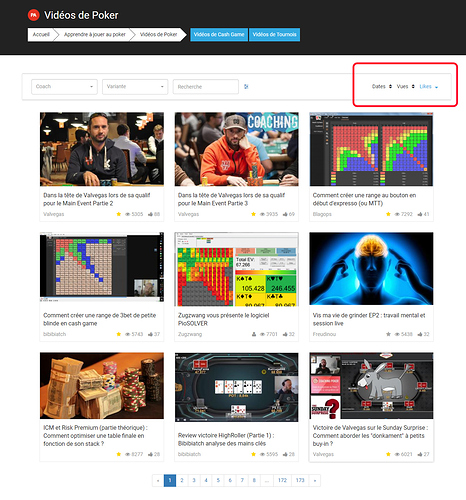Viewport: 466px width, 500px height.
Task: Open Apprendre à jouer au poker breadcrumb
Action: tap(95, 35)
